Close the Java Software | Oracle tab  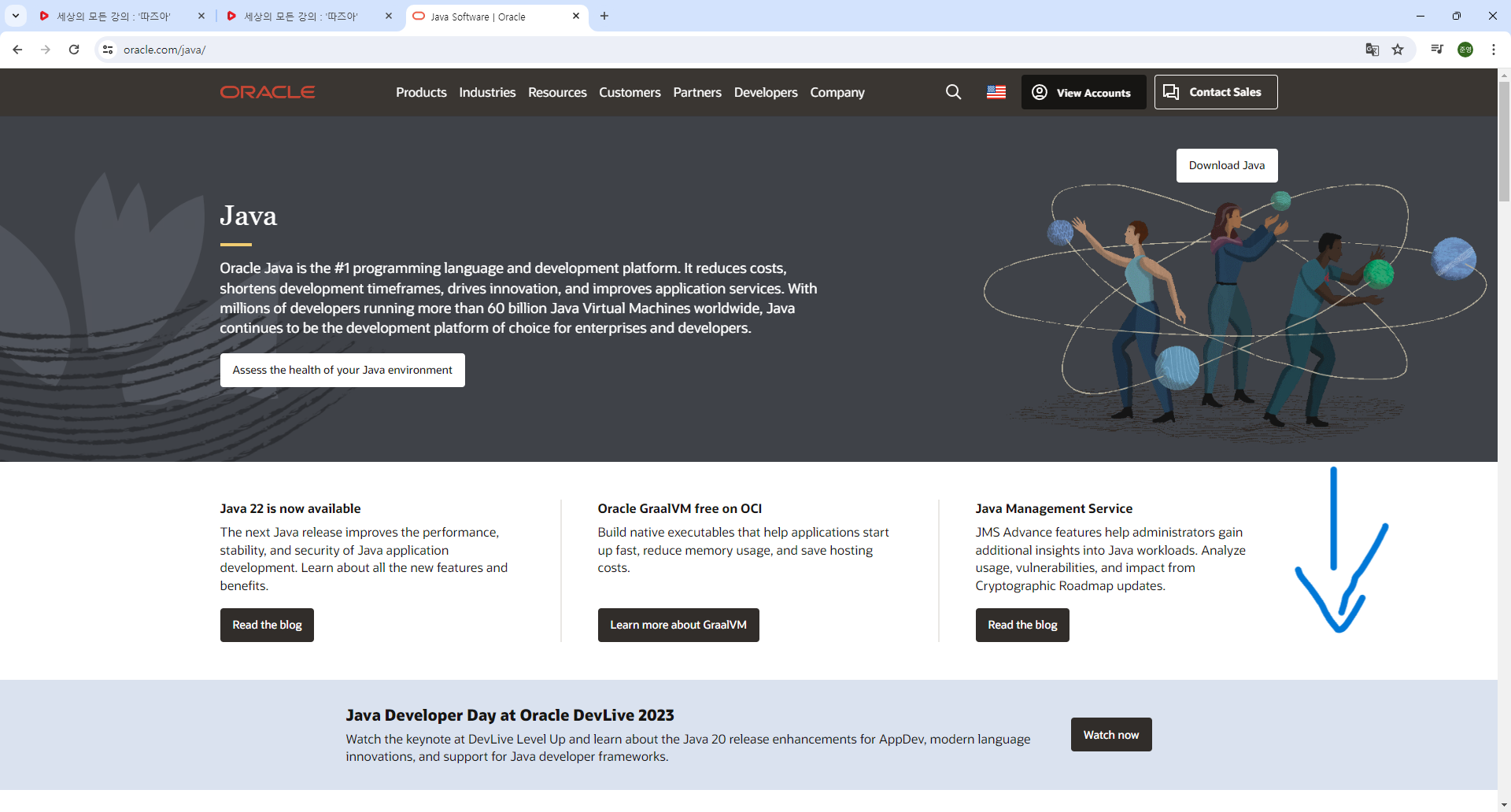[576, 16]
